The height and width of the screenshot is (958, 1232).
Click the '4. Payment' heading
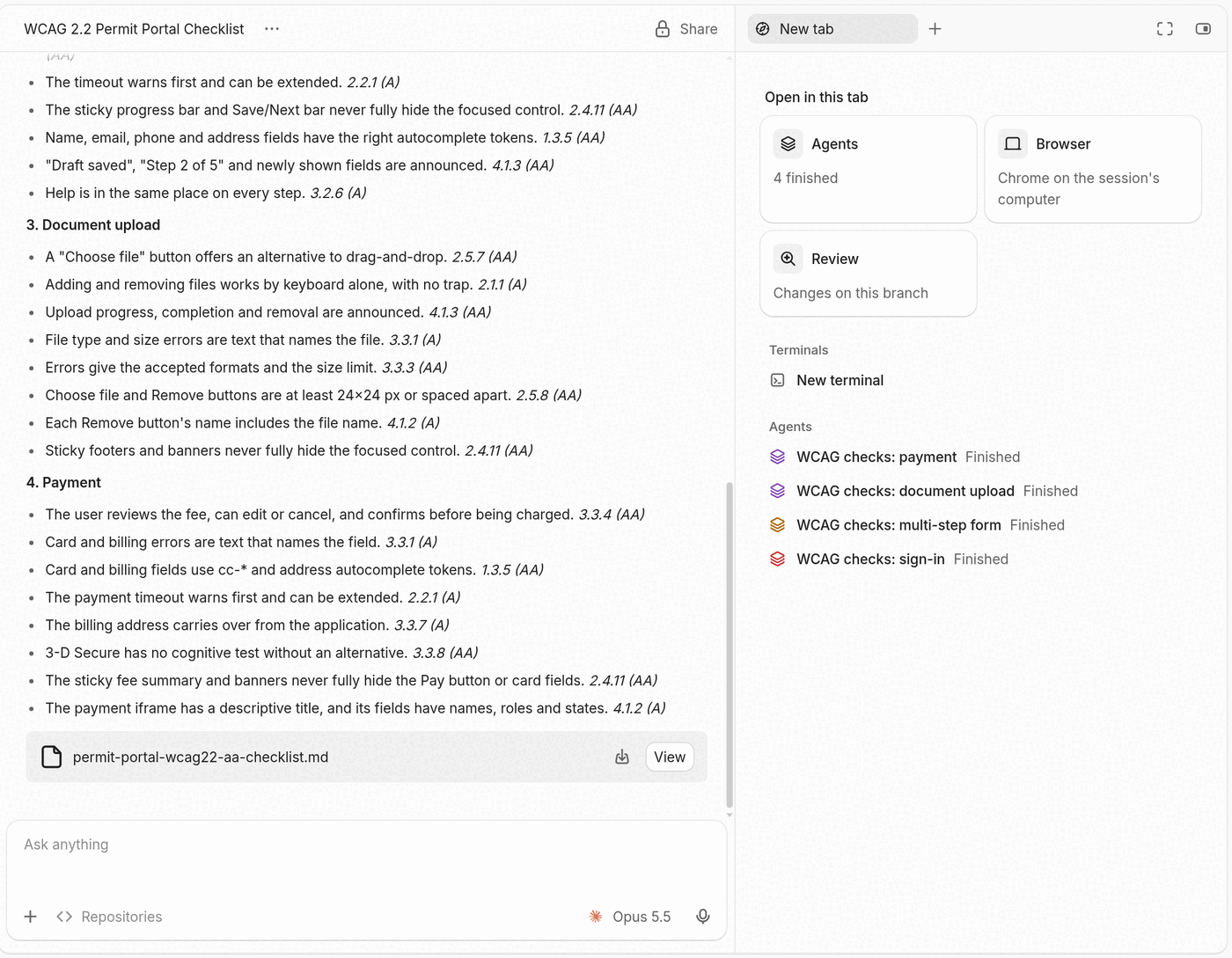pyautogui.click(x=63, y=483)
